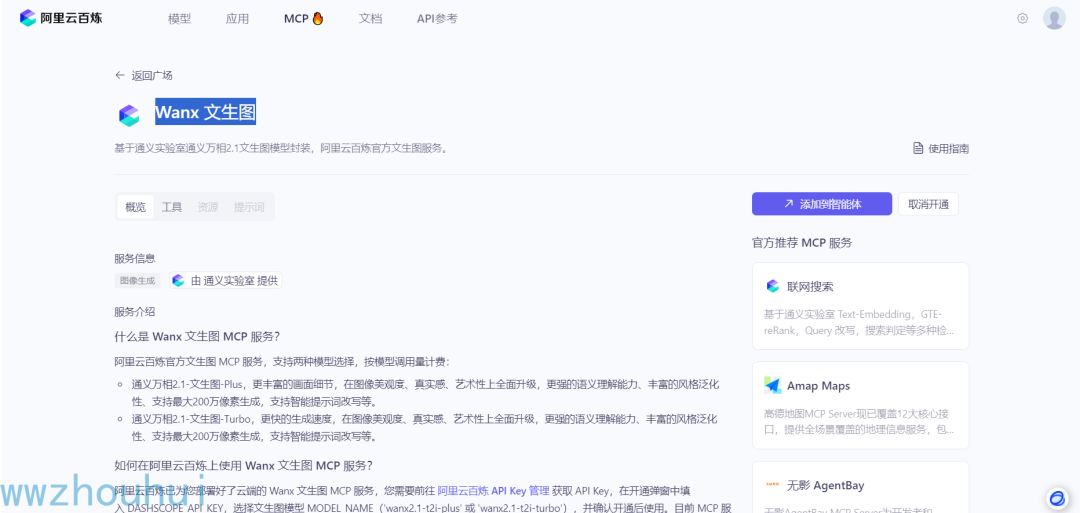Click the 服务介绍 label

(135, 311)
